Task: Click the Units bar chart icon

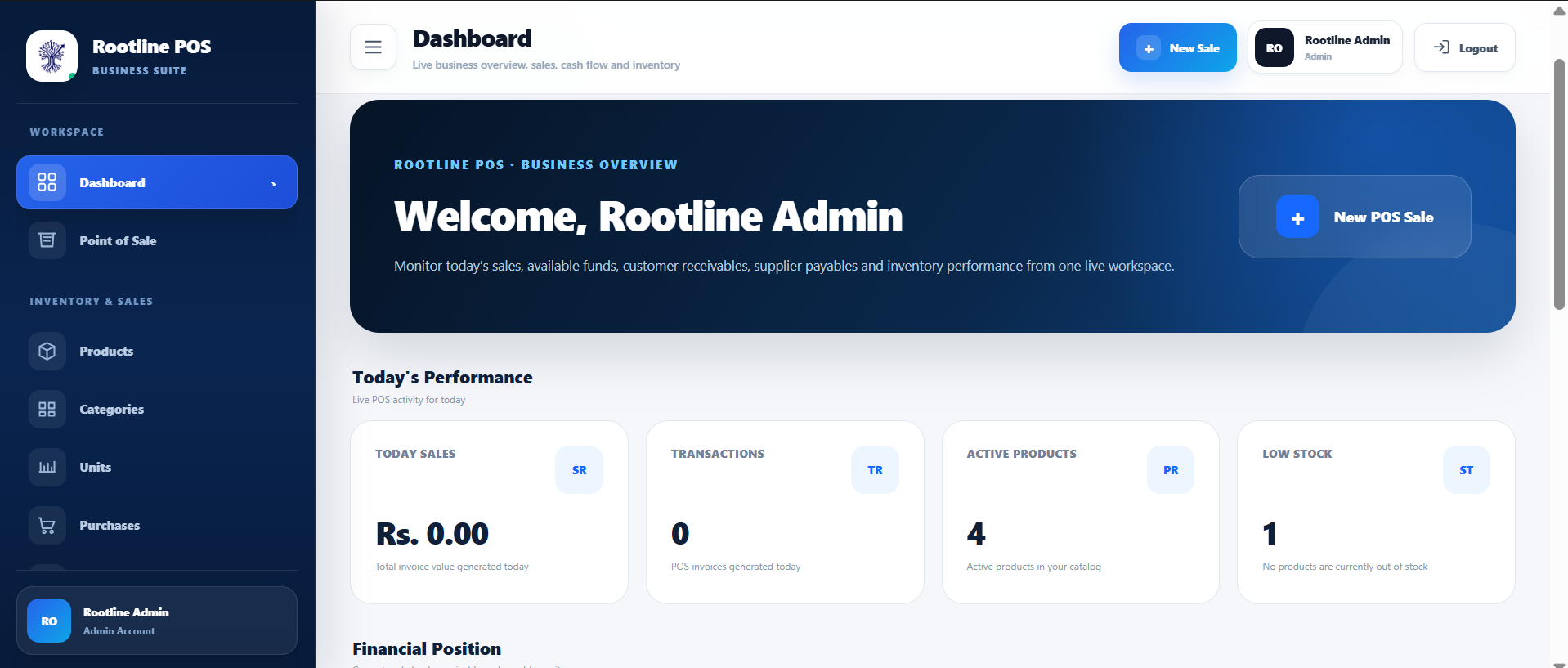Action: tap(47, 467)
